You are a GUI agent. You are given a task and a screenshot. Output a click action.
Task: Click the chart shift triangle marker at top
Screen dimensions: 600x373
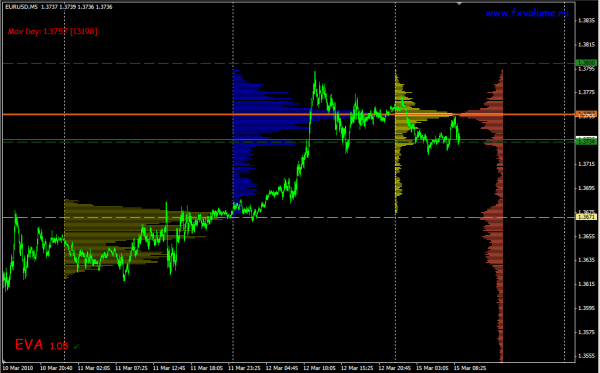459,3
